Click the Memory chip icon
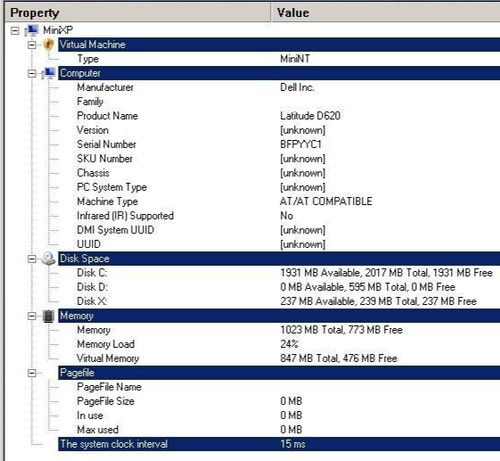 point(49,316)
